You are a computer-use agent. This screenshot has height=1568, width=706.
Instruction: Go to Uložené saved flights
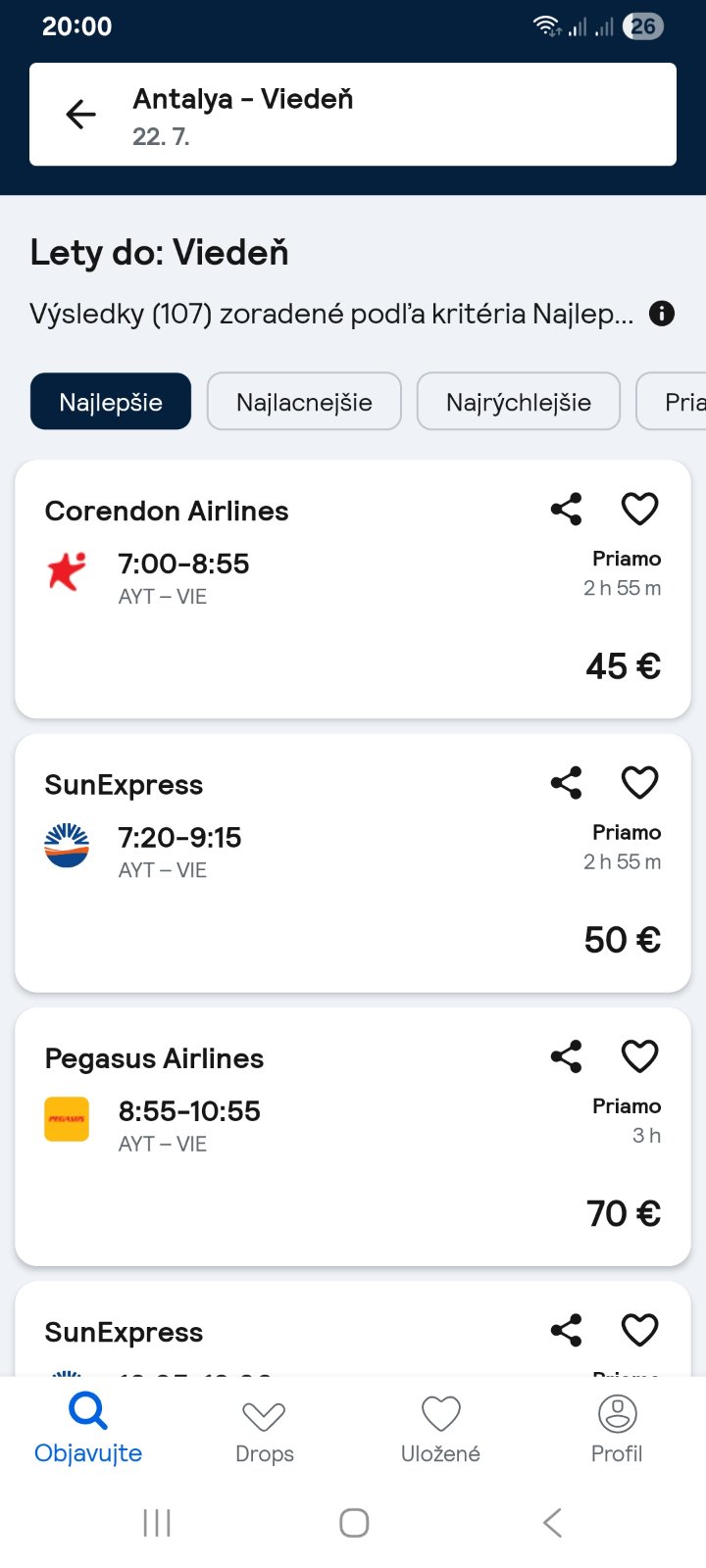click(x=440, y=1430)
